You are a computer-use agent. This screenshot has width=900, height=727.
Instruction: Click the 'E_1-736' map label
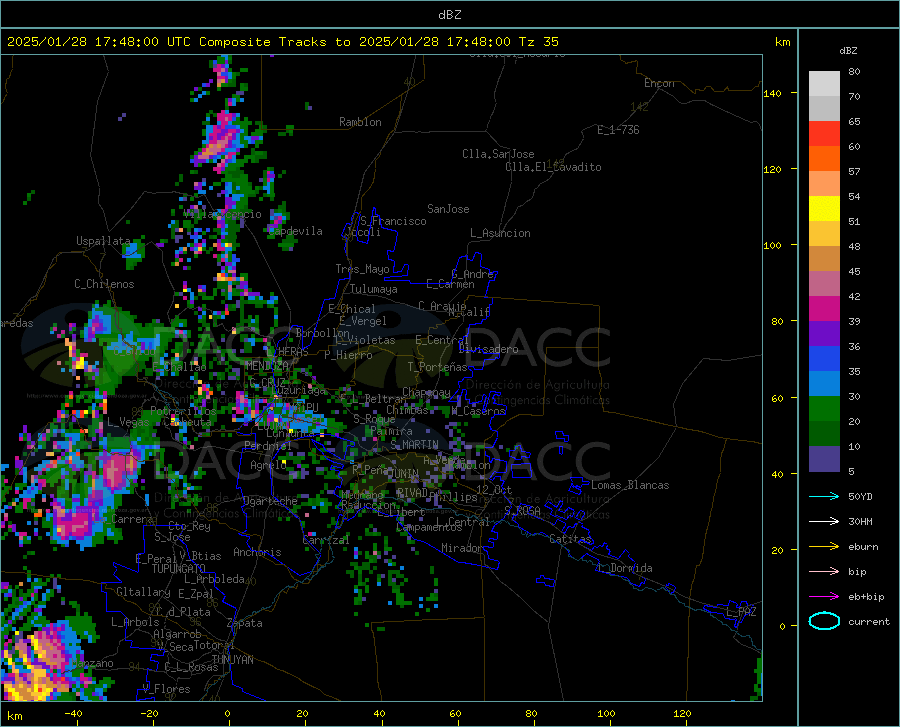click(618, 130)
